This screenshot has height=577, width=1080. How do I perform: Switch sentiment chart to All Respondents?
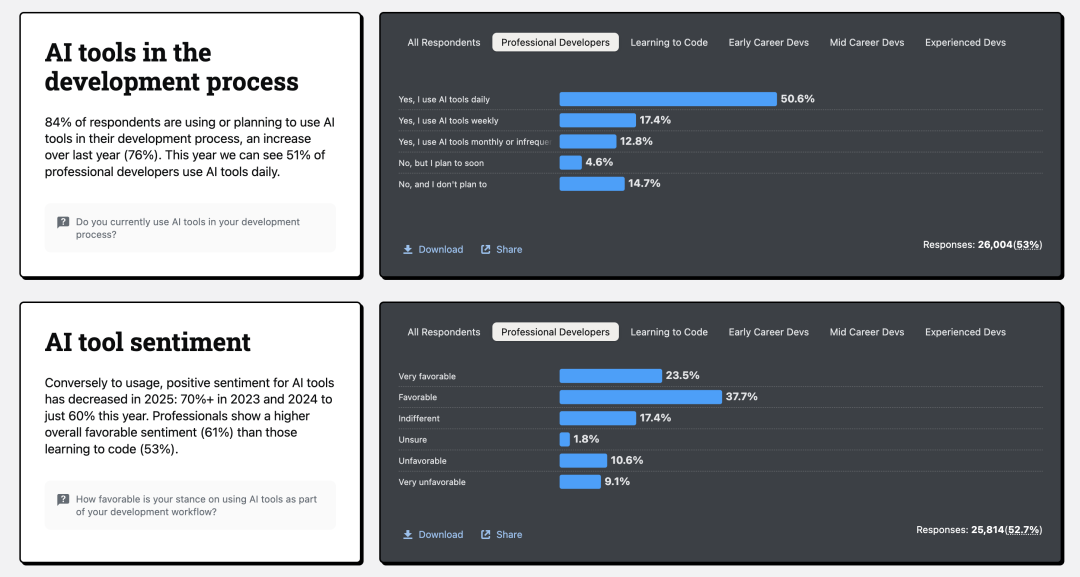pos(443,332)
